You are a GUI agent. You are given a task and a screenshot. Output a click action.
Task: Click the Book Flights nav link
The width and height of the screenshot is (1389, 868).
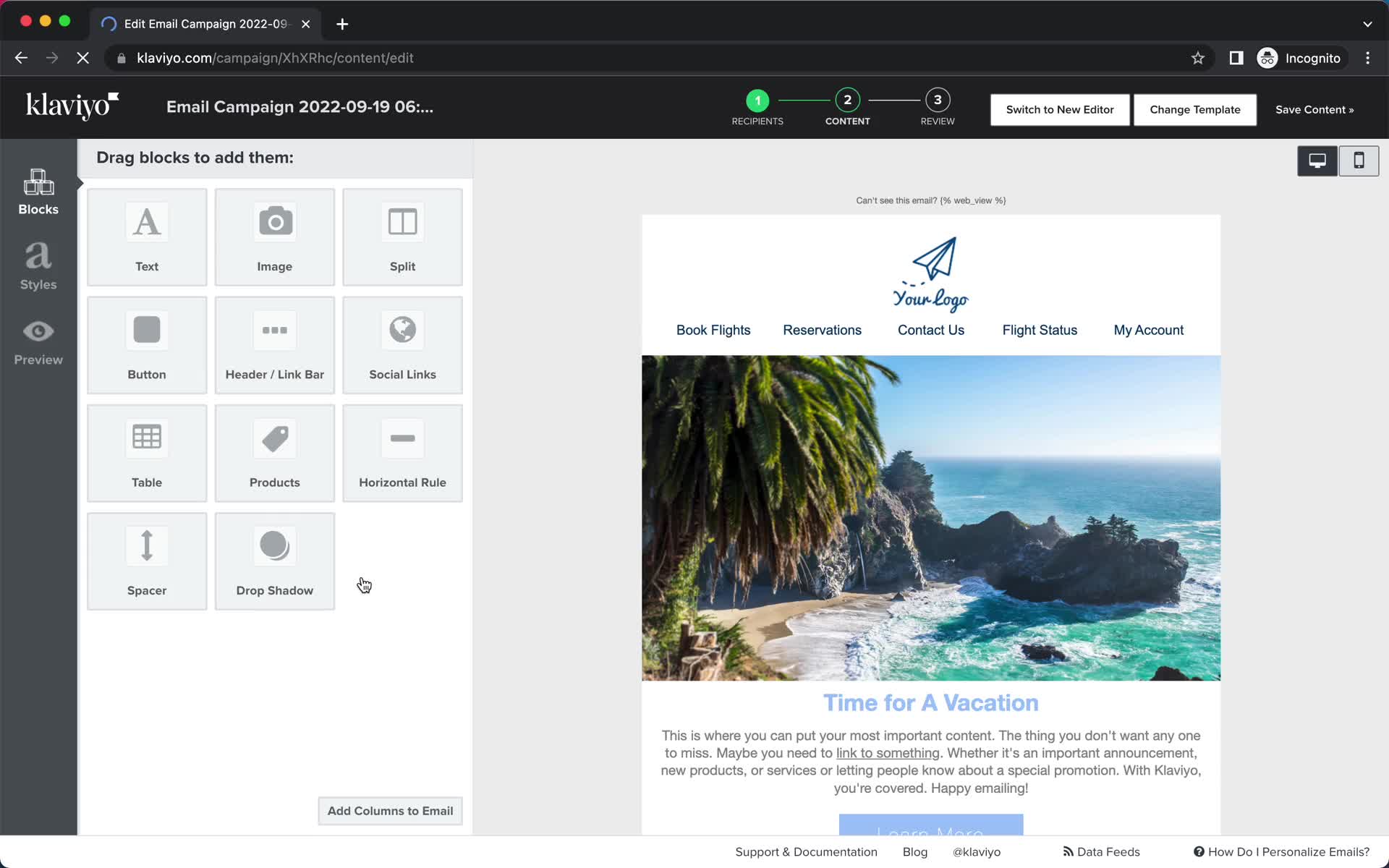(x=713, y=330)
